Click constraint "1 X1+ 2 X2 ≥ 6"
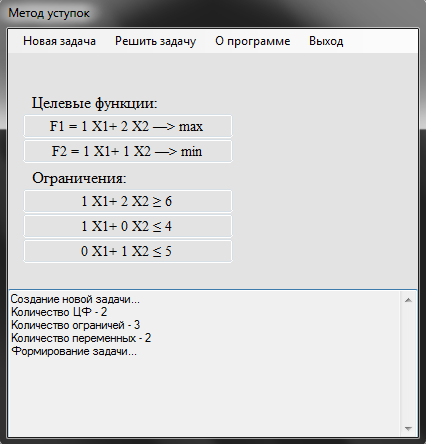The image size is (426, 444). click(x=128, y=201)
